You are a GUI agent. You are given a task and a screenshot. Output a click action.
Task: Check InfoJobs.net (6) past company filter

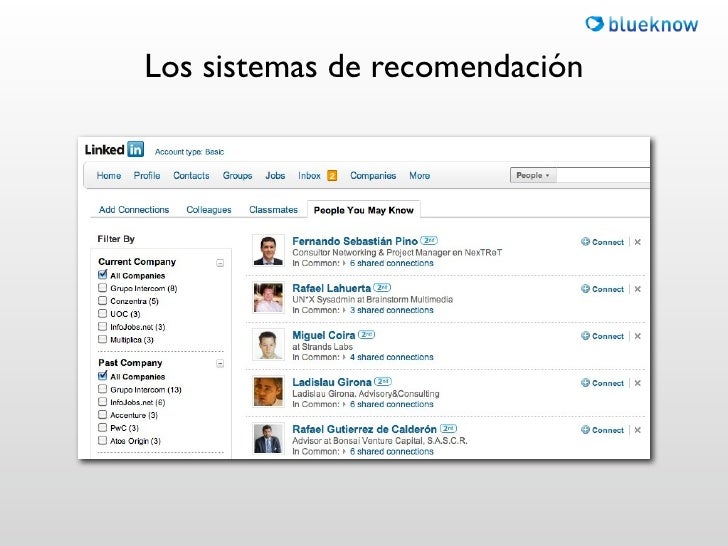[x=103, y=402]
